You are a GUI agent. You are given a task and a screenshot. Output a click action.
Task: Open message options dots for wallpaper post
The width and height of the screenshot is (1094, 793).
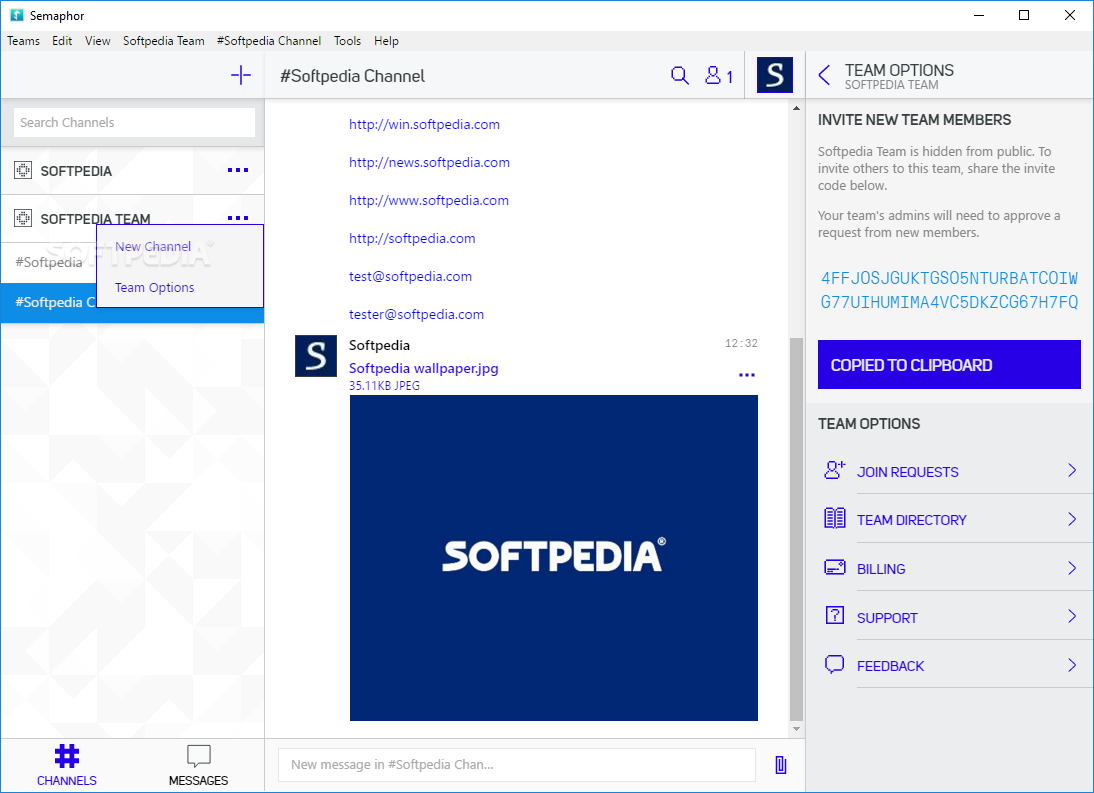[747, 375]
